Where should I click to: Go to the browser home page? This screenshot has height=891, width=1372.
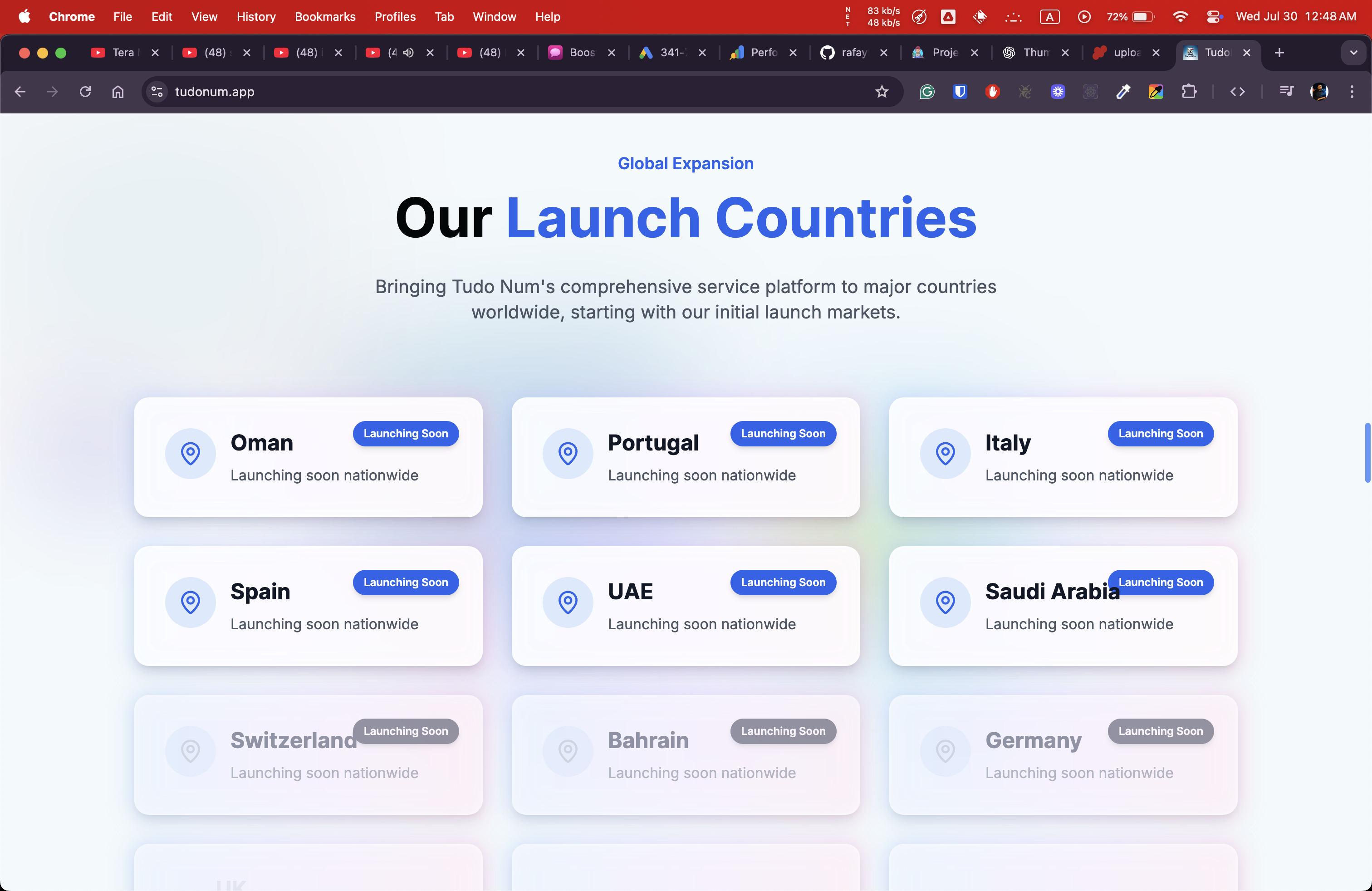click(x=118, y=92)
